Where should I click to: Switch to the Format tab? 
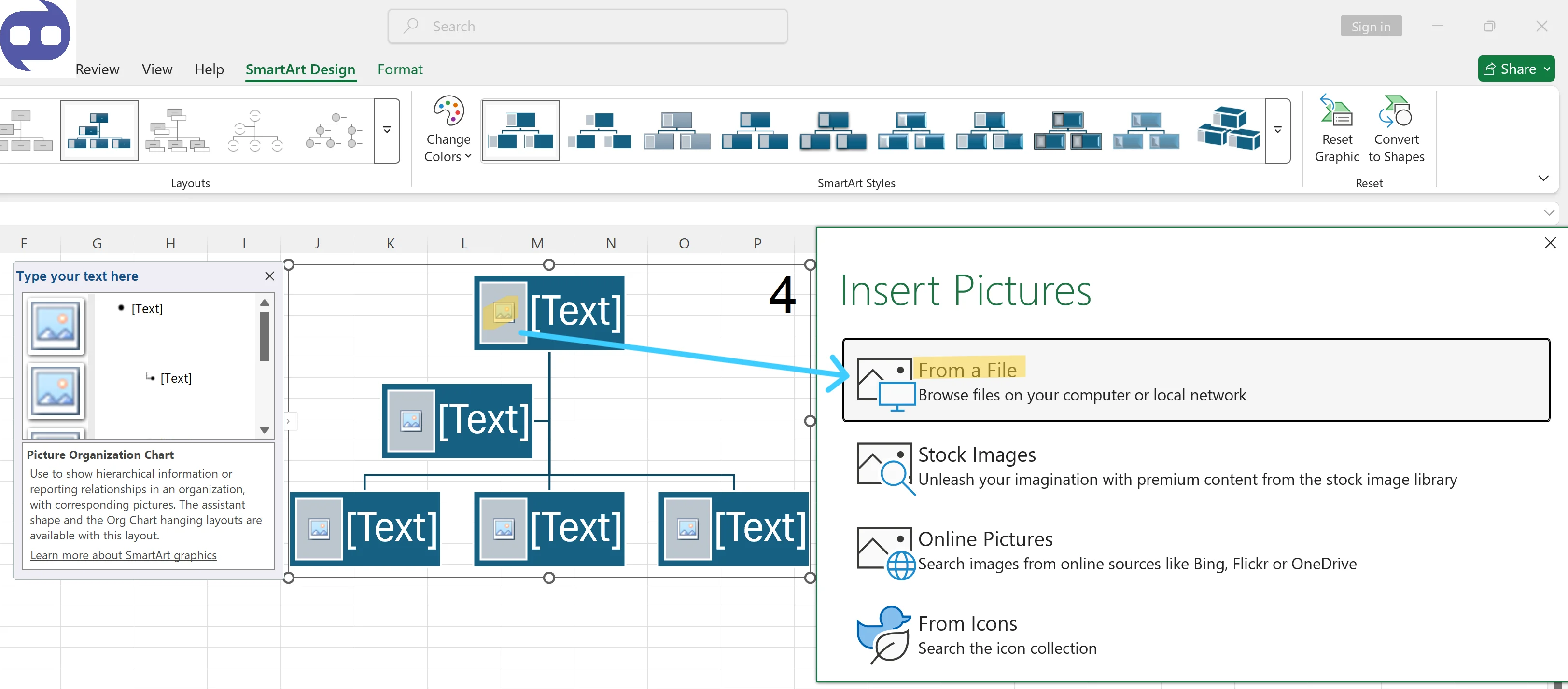click(400, 69)
